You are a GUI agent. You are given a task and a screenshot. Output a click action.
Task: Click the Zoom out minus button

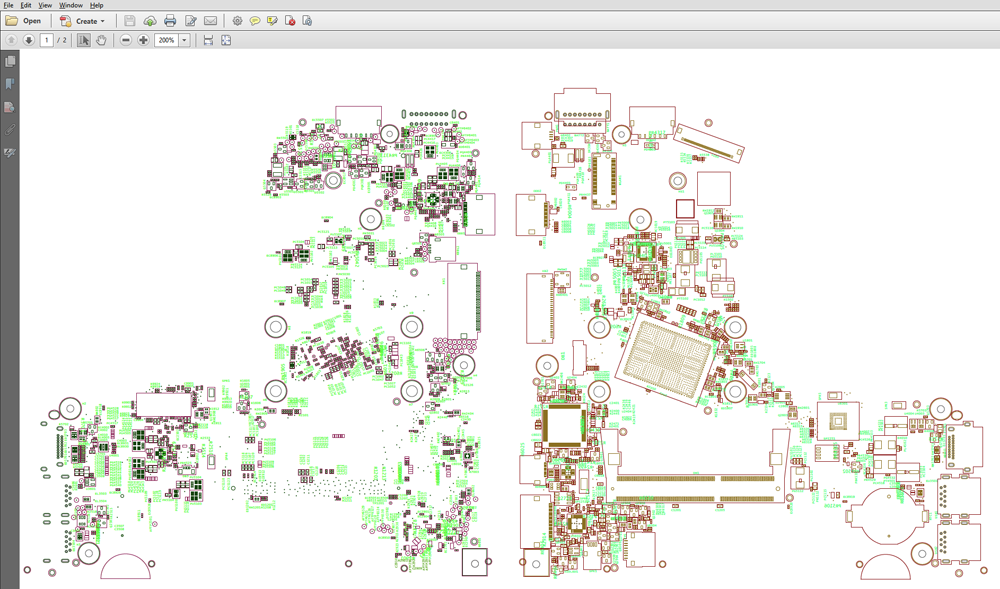point(126,40)
